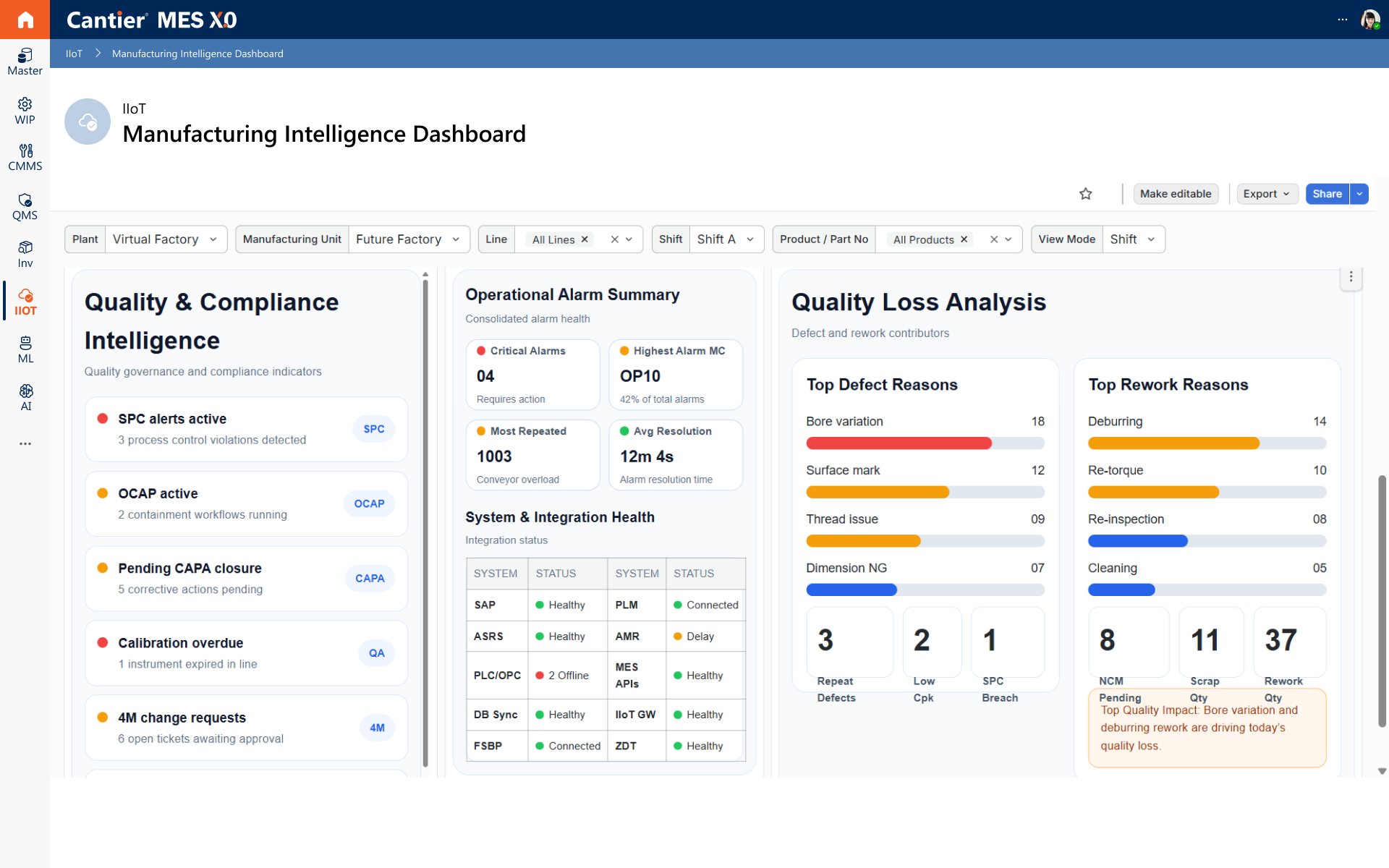The height and width of the screenshot is (868, 1389).
Task: Open the Master module in sidebar
Action: [x=25, y=62]
